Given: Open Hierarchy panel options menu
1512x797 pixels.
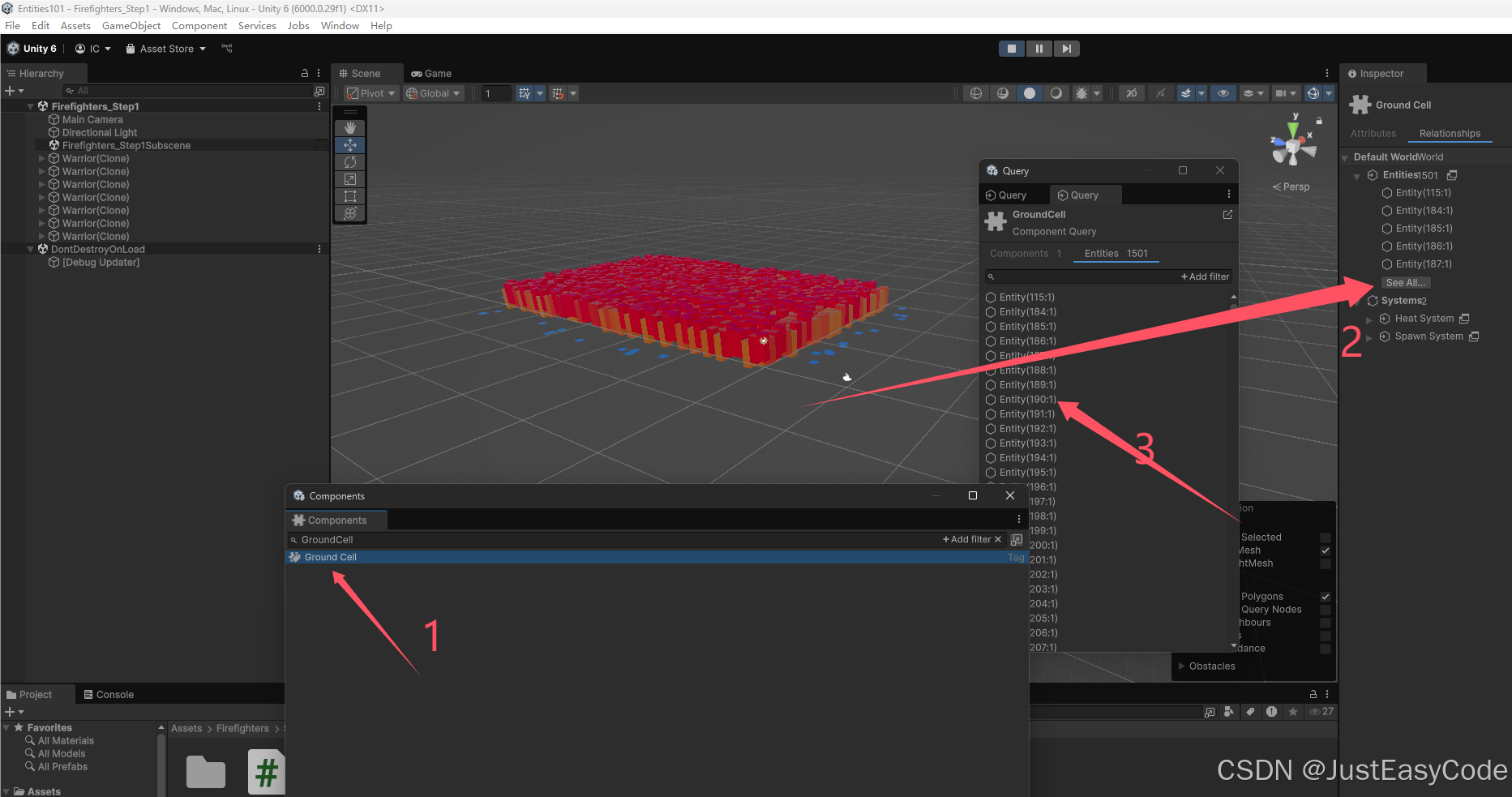Looking at the screenshot, I should click(319, 73).
